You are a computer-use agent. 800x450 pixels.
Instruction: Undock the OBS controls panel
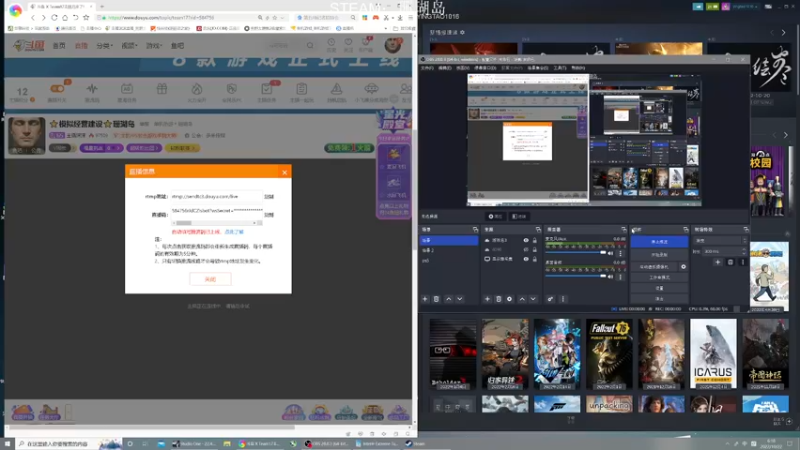[x=685, y=230]
